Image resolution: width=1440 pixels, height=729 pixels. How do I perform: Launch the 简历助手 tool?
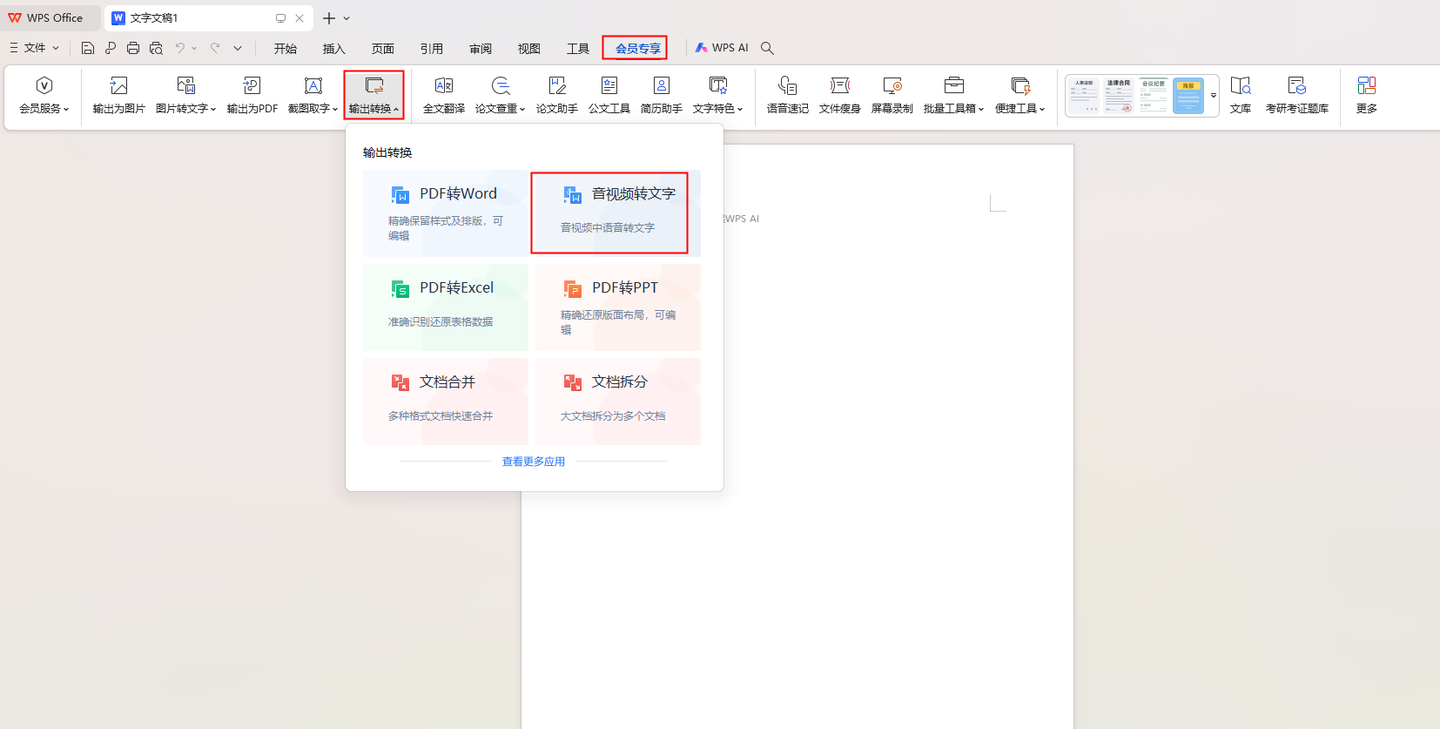point(661,96)
